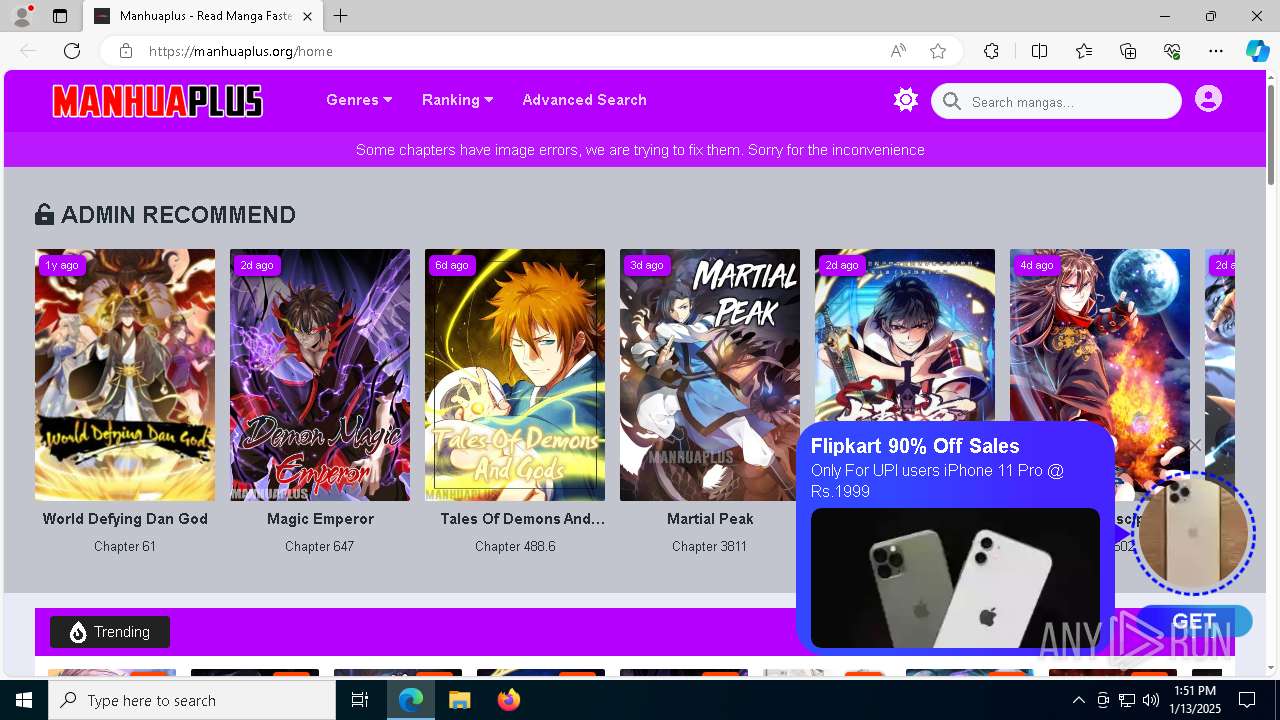The width and height of the screenshot is (1280, 720).
Task: Open Collections icon
Action: coord(1128,51)
